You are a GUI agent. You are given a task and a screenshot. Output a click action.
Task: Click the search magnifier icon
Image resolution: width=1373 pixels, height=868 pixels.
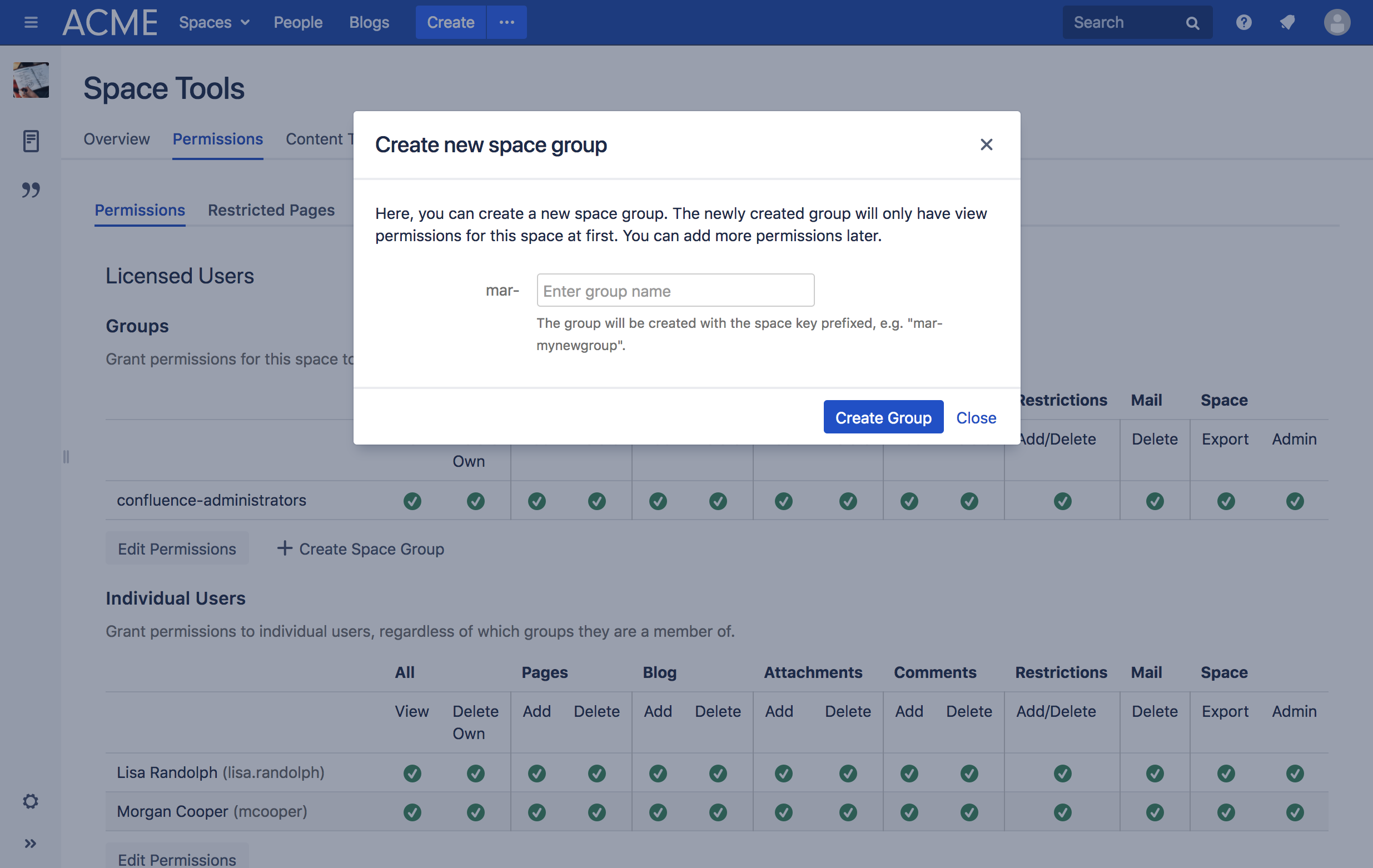(x=1192, y=23)
